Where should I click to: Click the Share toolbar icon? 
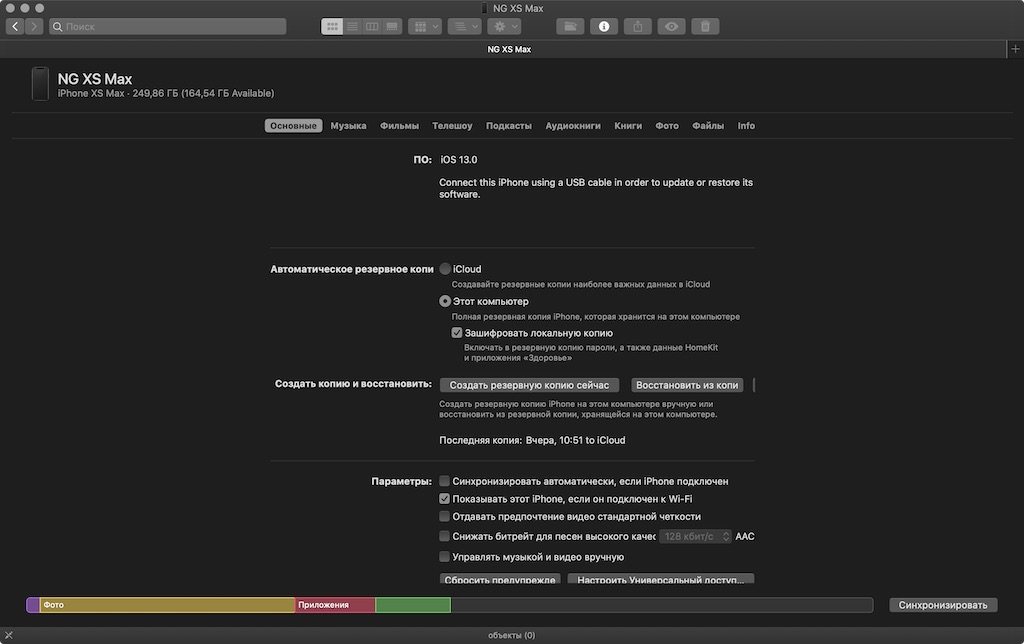click(x=638, y=26)
